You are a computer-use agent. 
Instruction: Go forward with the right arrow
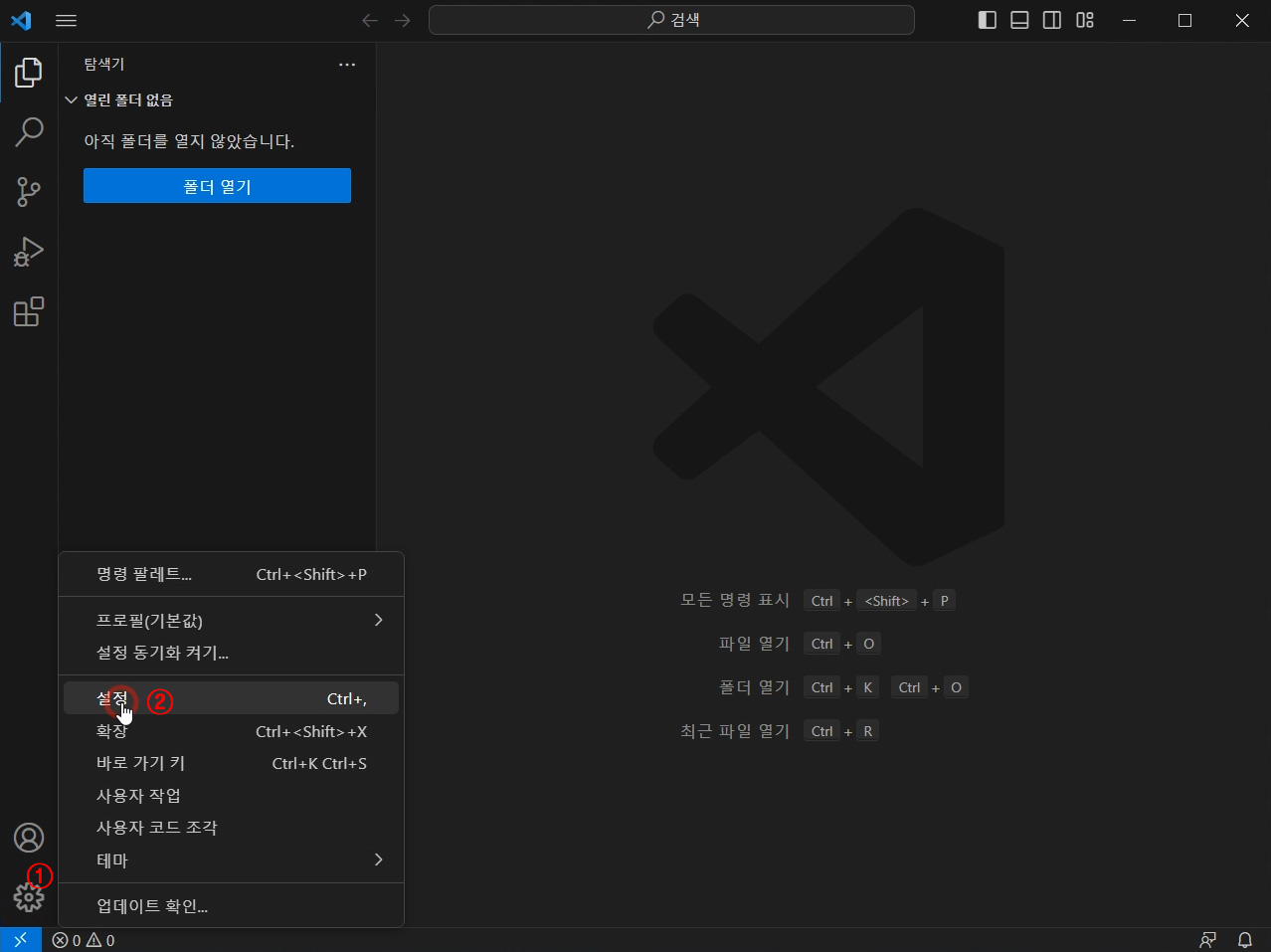[403, 20]
